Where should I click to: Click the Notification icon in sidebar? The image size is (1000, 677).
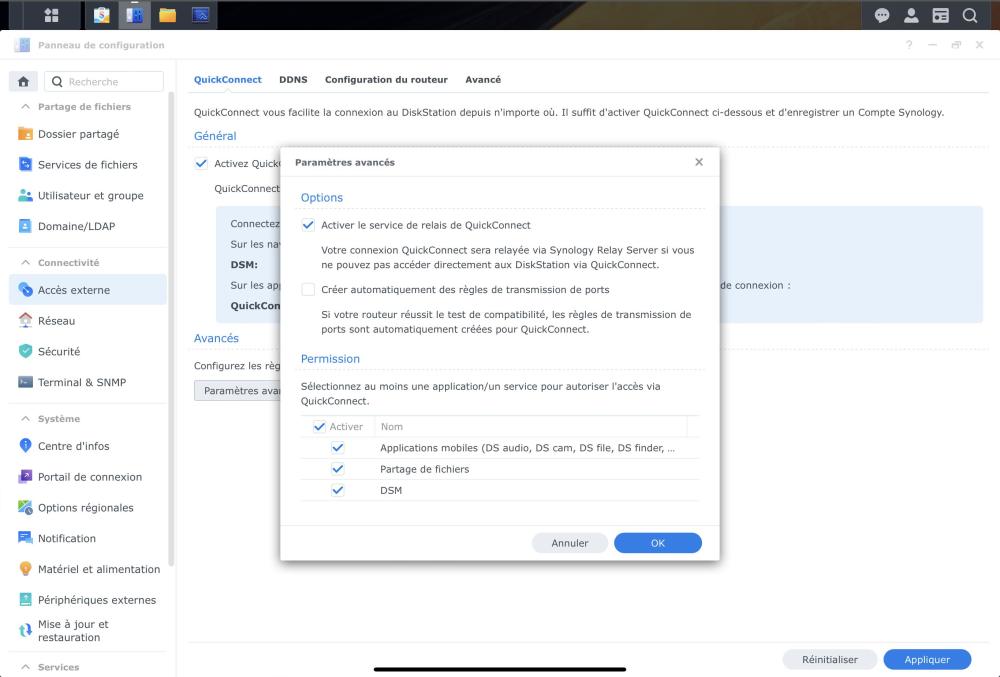click(x=26, y=538)
